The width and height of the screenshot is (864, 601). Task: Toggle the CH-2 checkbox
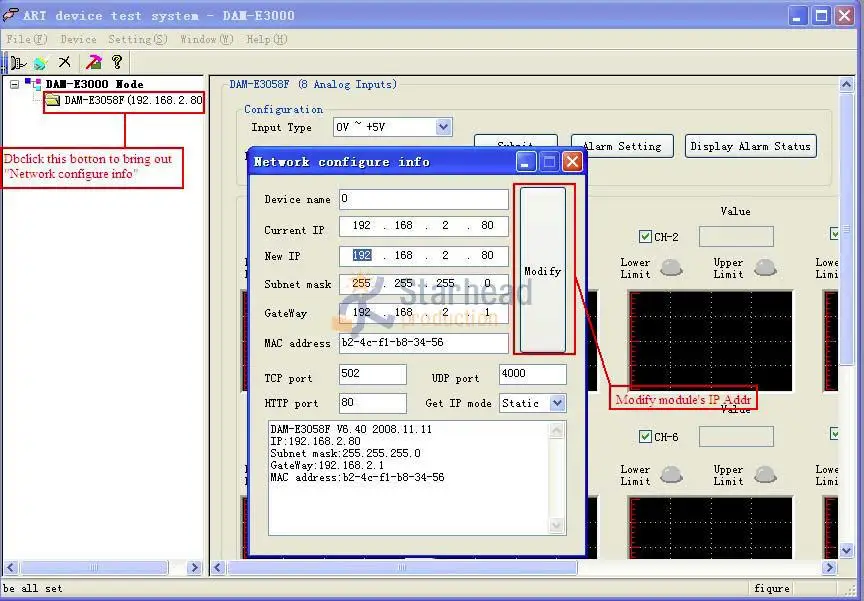pos(645,236)
